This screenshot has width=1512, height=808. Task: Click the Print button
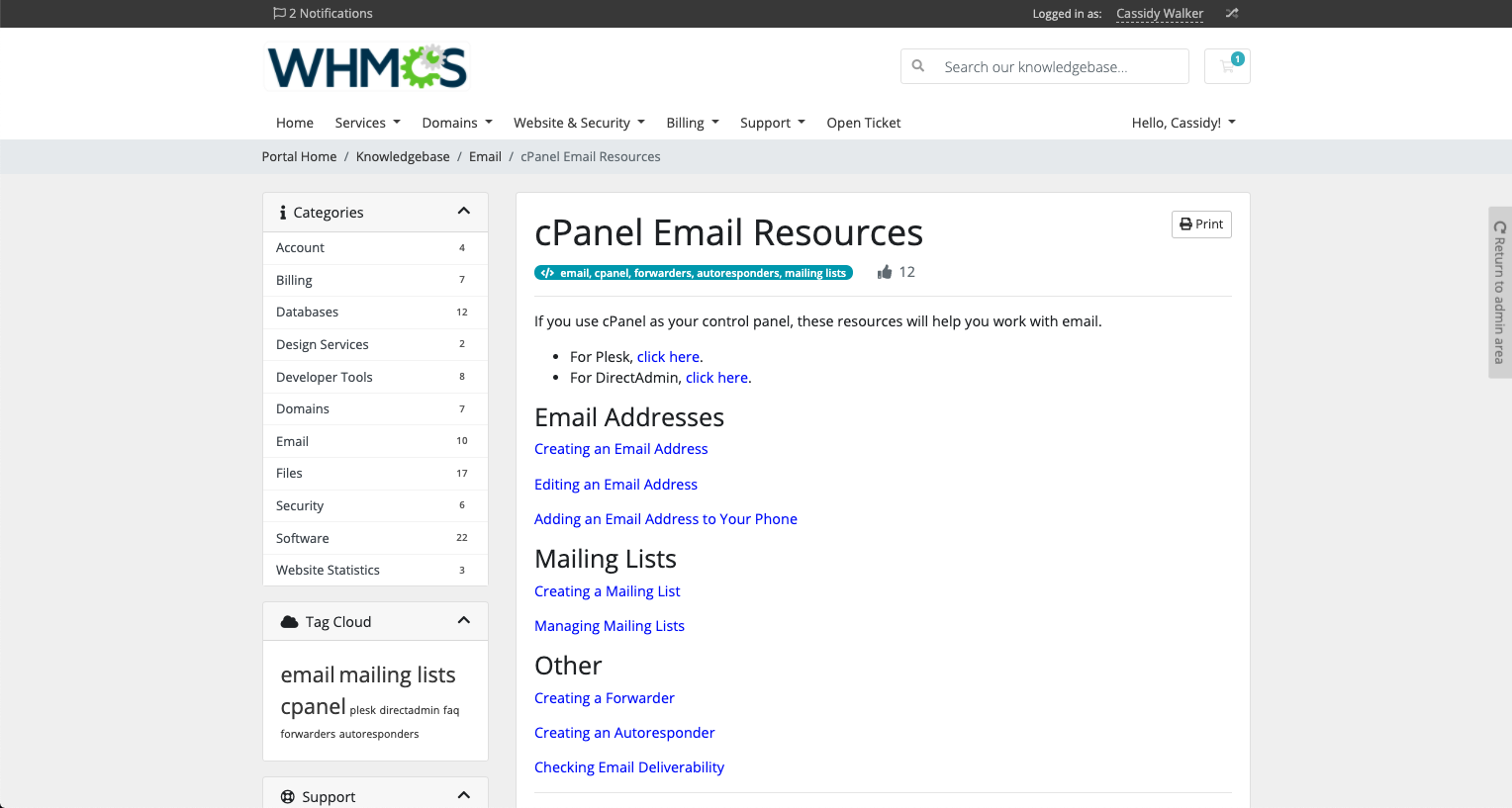pyautogui.click(x=1201, y=224)
